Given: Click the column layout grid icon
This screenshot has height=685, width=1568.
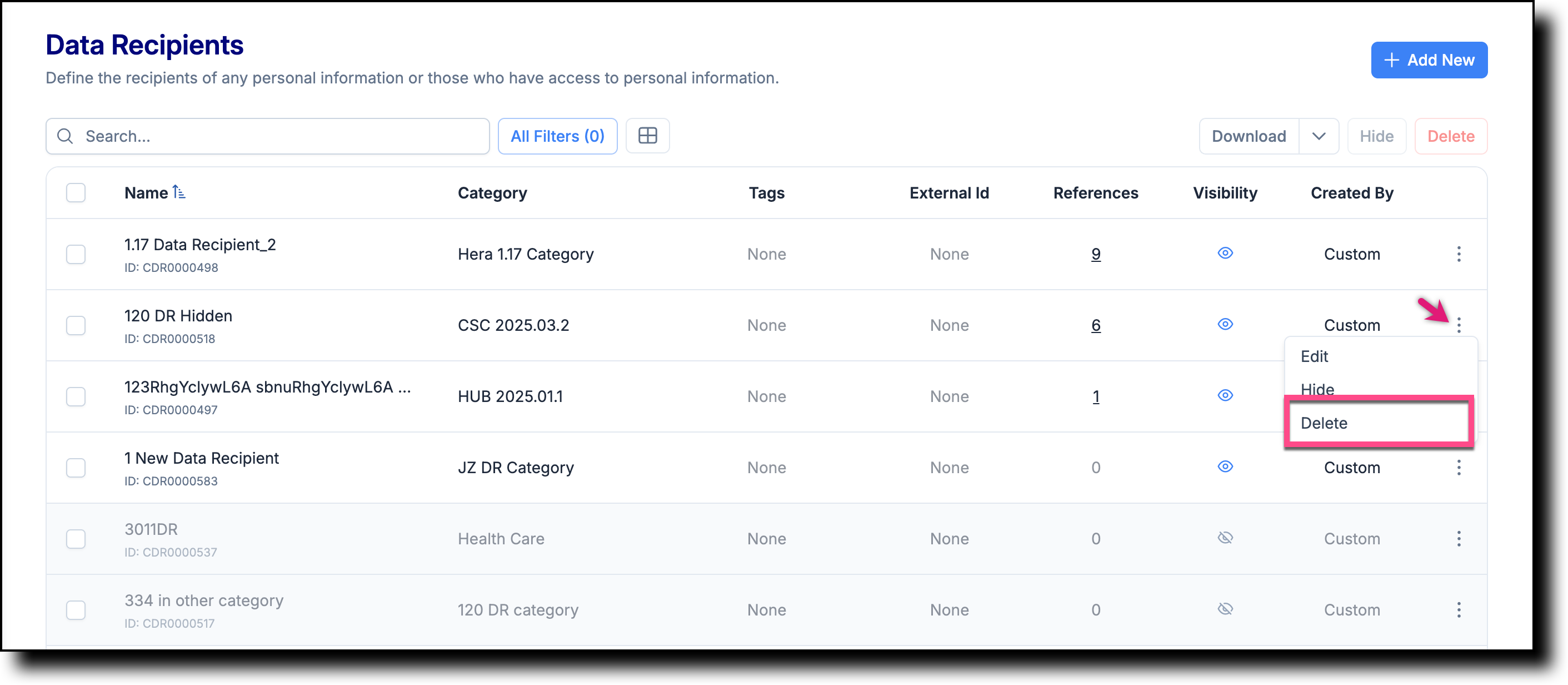Looking at the screenshot, I should (x=648, y=135).
